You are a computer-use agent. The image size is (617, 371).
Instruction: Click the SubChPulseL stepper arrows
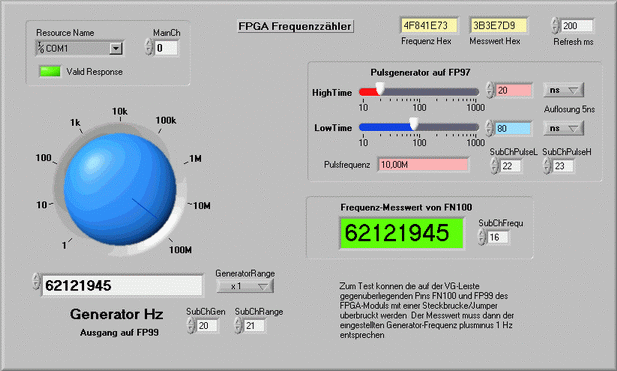coord(495,166)
